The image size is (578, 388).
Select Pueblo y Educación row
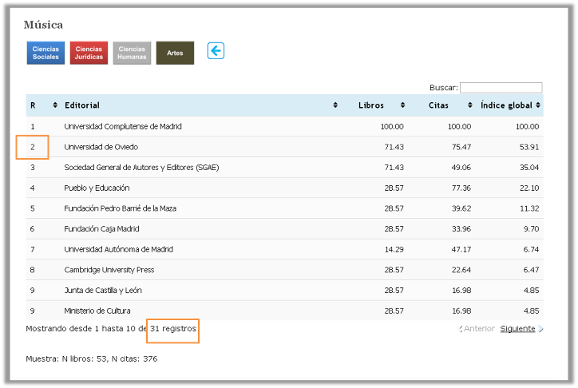[x=285, y=188]
